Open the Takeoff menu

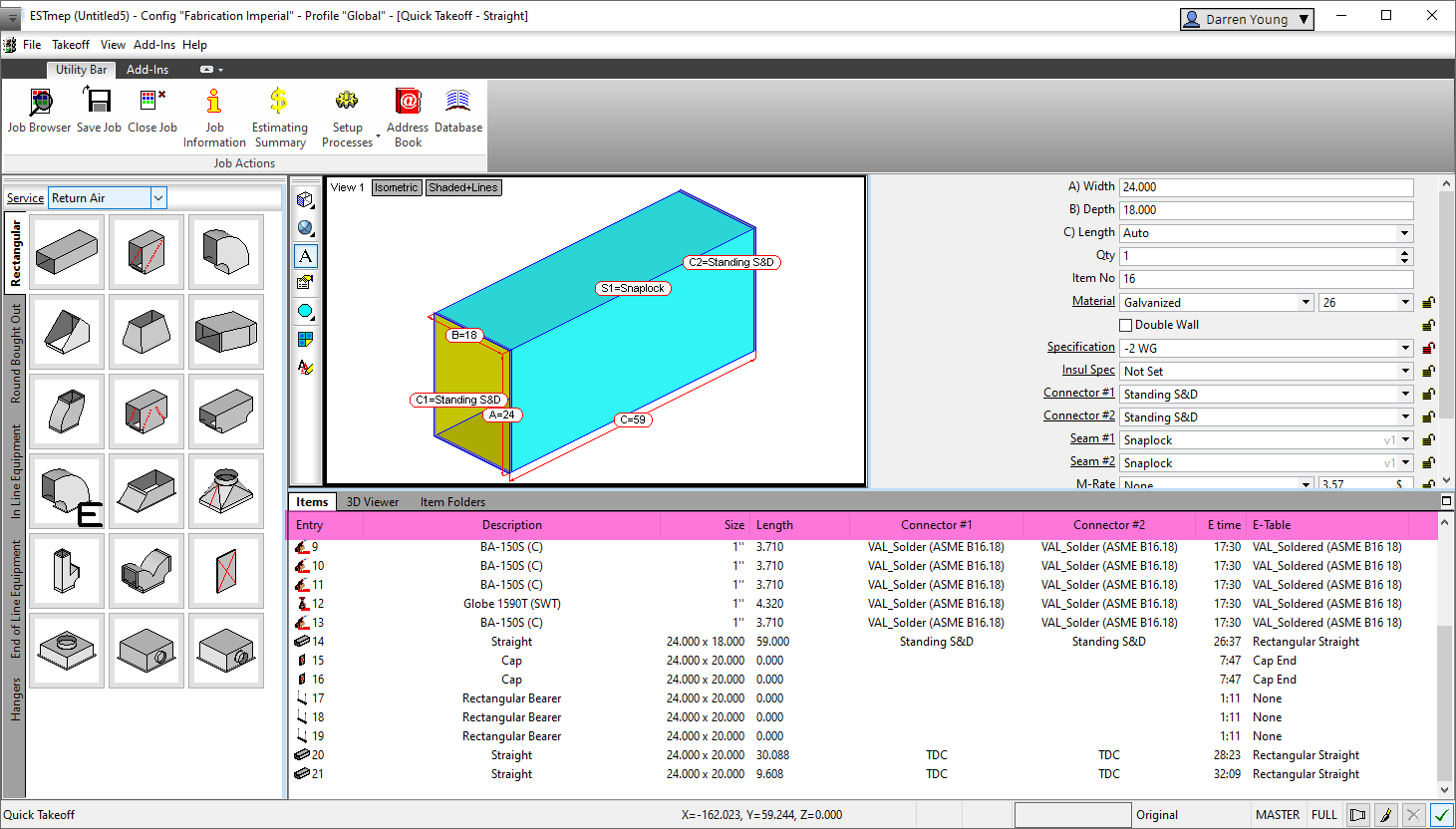[71, 45]
